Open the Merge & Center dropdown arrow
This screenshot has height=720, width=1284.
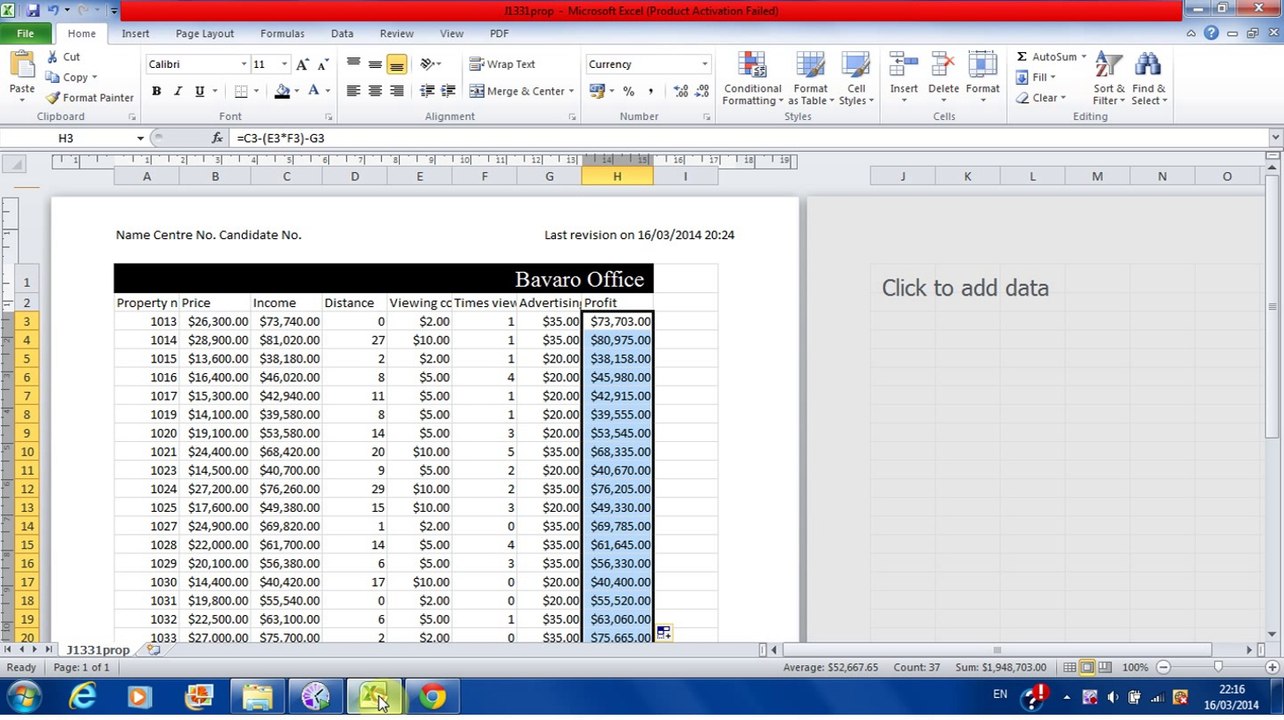[x=571, y=91]
